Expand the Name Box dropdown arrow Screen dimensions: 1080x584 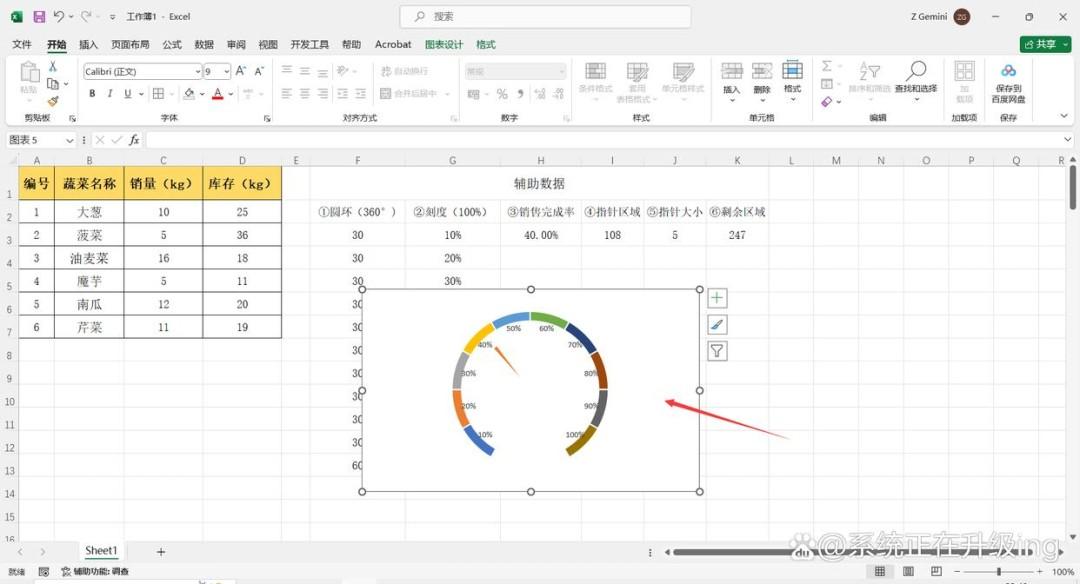[70, 140]
